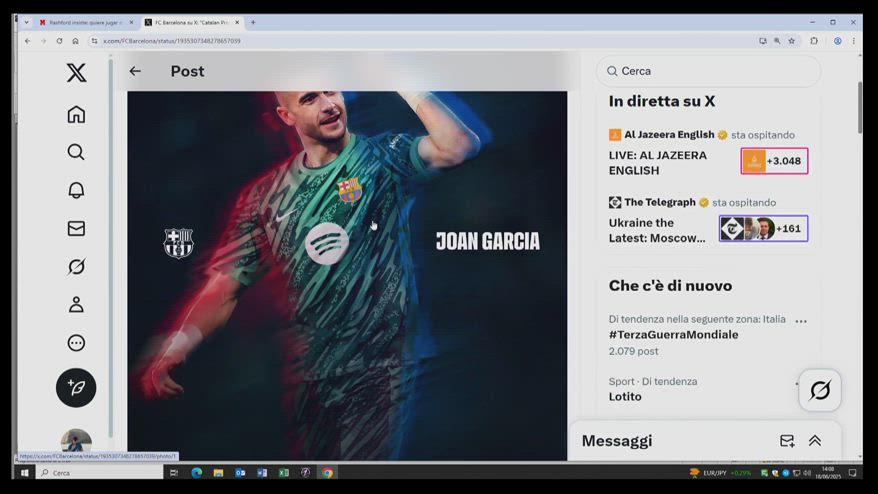Image resolution: width=878 pixels, height=494 pixels.
Task: Go to Home via the house icon
Action: [76, 114]
